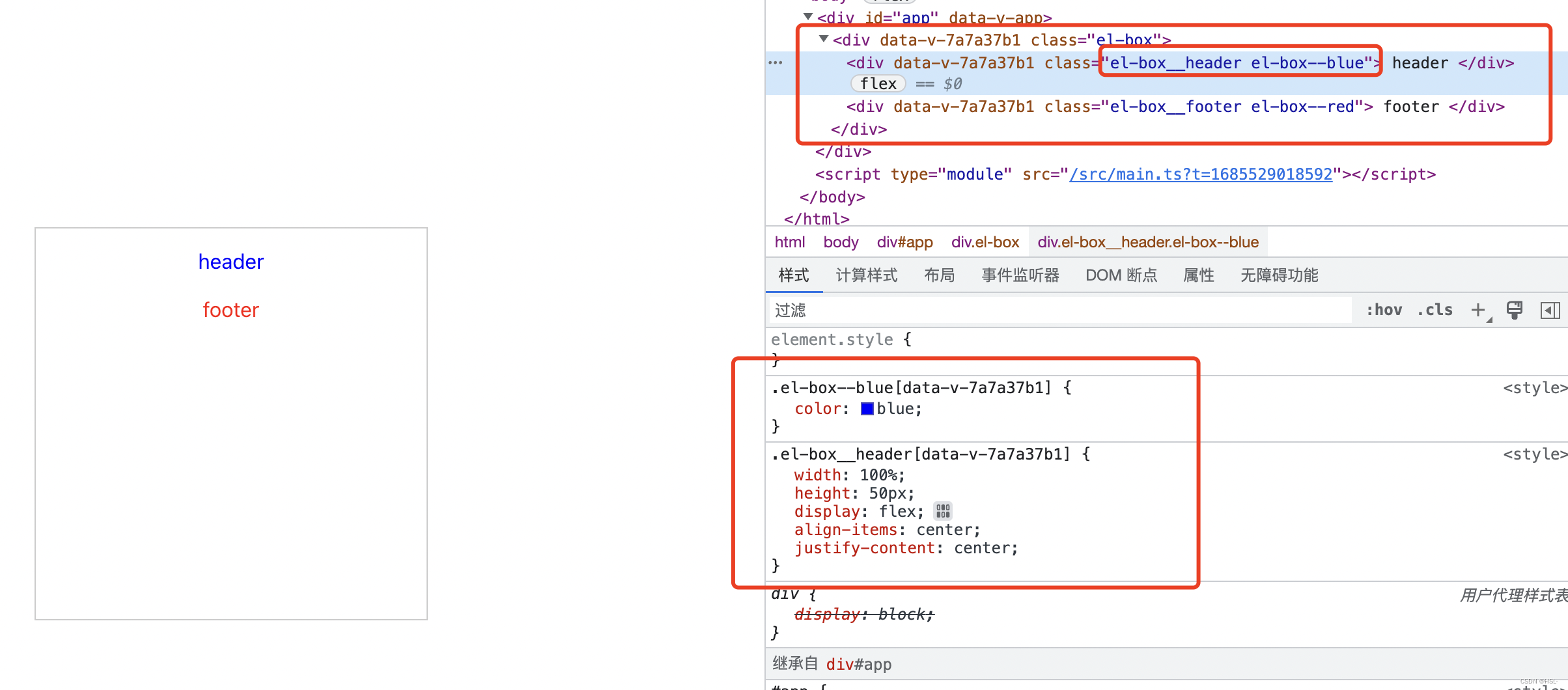Toggle the computed styles sidebar icon
Image resolution: width=1568 pixels, height=690 pixels.
tap(1550, 310)
